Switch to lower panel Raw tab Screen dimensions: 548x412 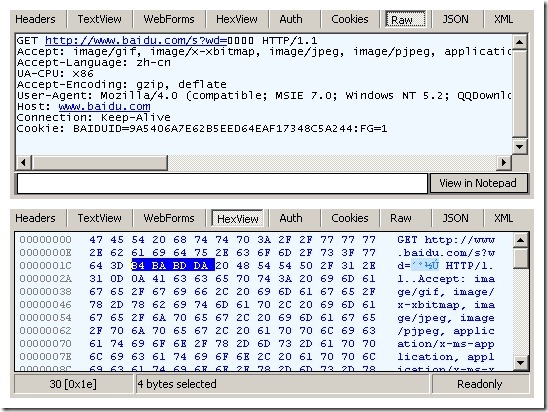pyautogui.click(x=401, y=218)
